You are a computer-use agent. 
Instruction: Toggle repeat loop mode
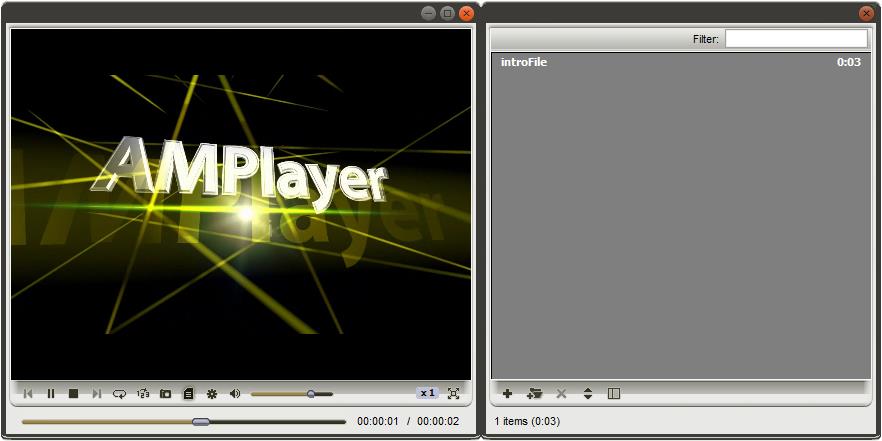click(120, 394)
